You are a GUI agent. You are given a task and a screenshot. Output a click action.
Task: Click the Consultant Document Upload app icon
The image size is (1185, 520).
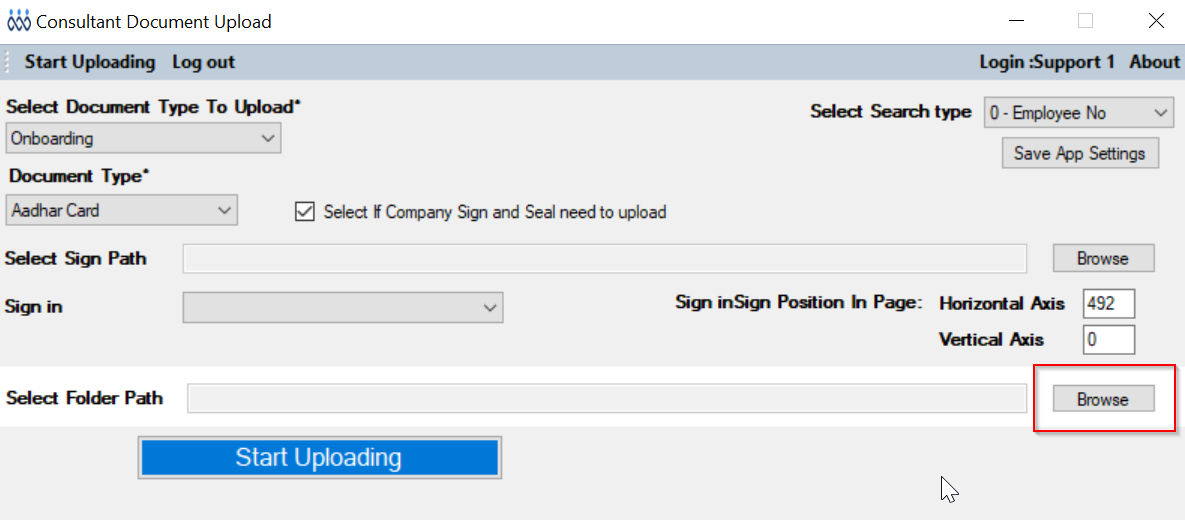click(x=19, y=21)
